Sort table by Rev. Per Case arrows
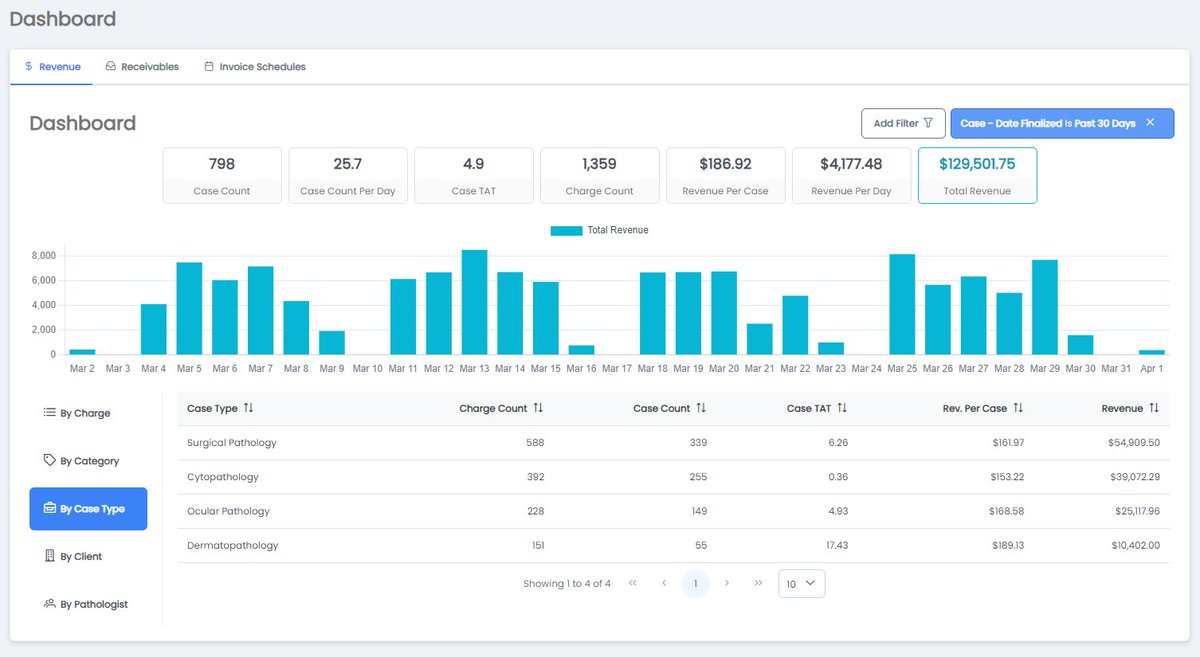Image resolution: width=1200 pixels, height=657 pixels. coord(1018,408)
